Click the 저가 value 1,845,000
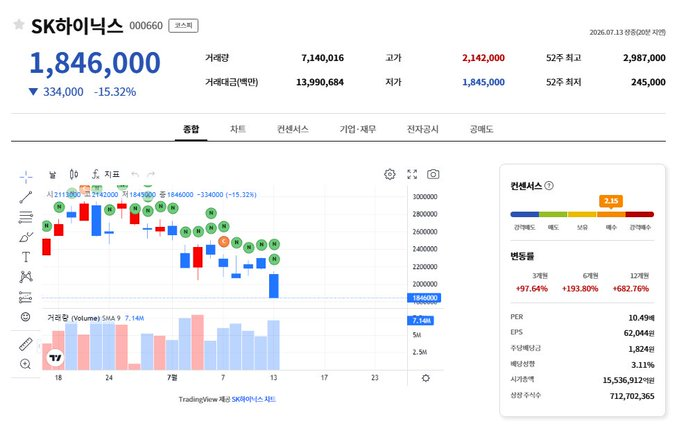This screenshot has width=679, height=426. click(x=483, y=82)
